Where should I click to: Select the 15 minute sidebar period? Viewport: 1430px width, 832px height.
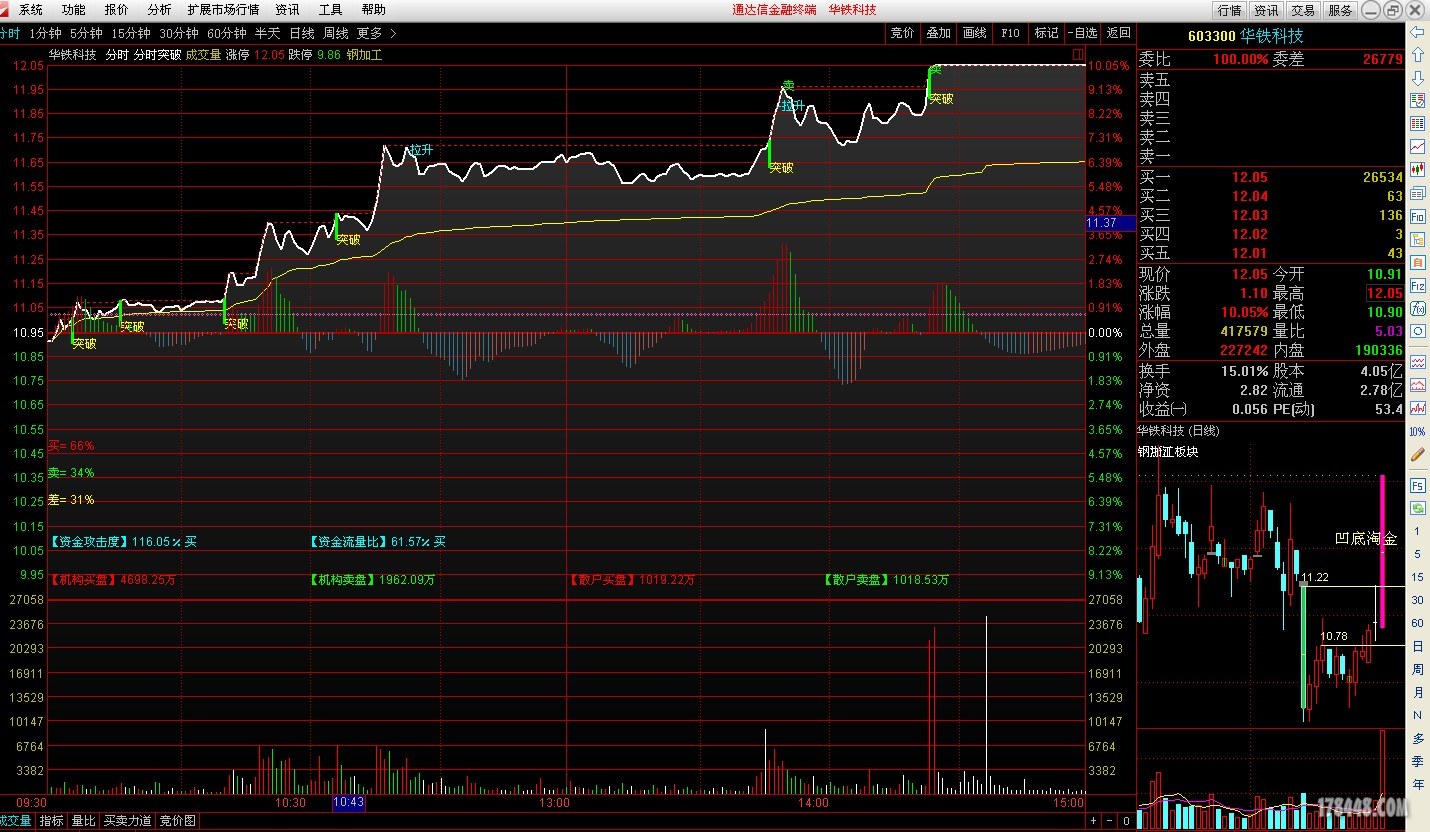pos(1417,577)
